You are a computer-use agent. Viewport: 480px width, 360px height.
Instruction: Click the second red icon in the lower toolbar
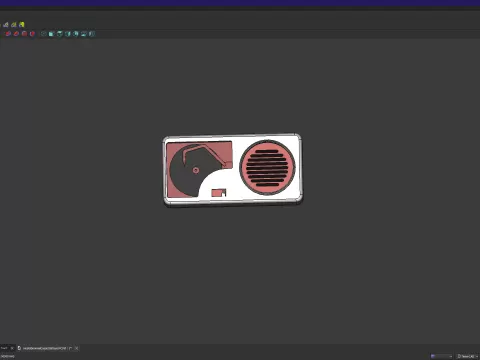pos(16,34)
